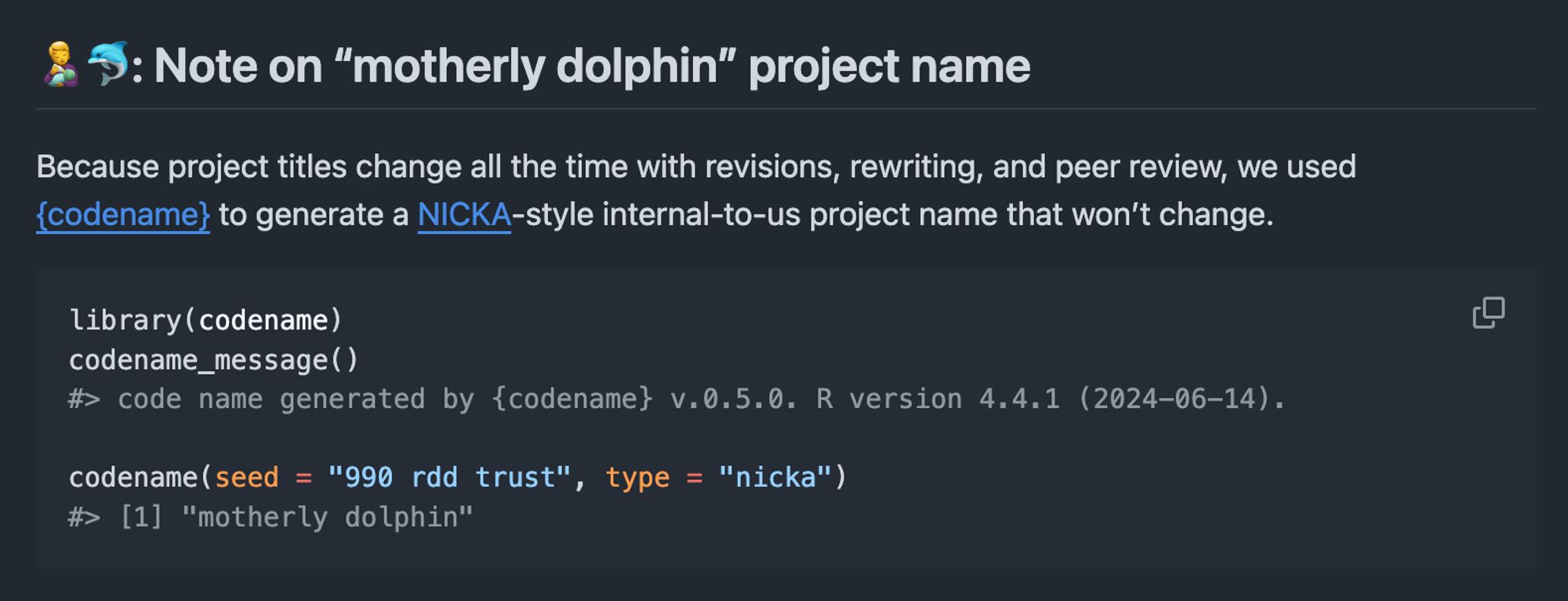Image resolution: width=1568 pixels, height=601 pixels.
Task: Click the comment output mentioning v.0.5.0
Action: coord(677,399)
